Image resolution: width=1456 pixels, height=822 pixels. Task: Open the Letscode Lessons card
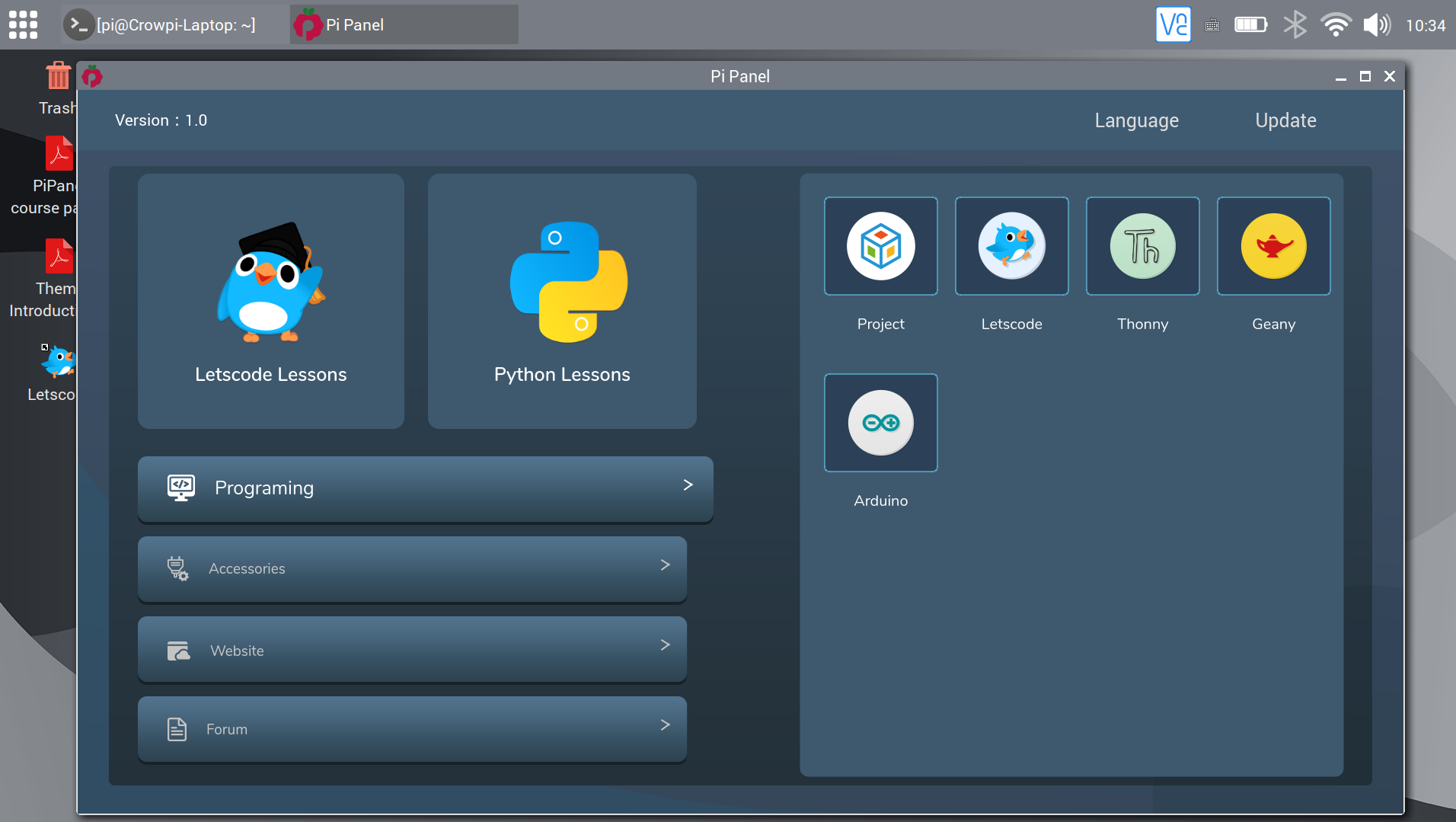pos(270,301)
